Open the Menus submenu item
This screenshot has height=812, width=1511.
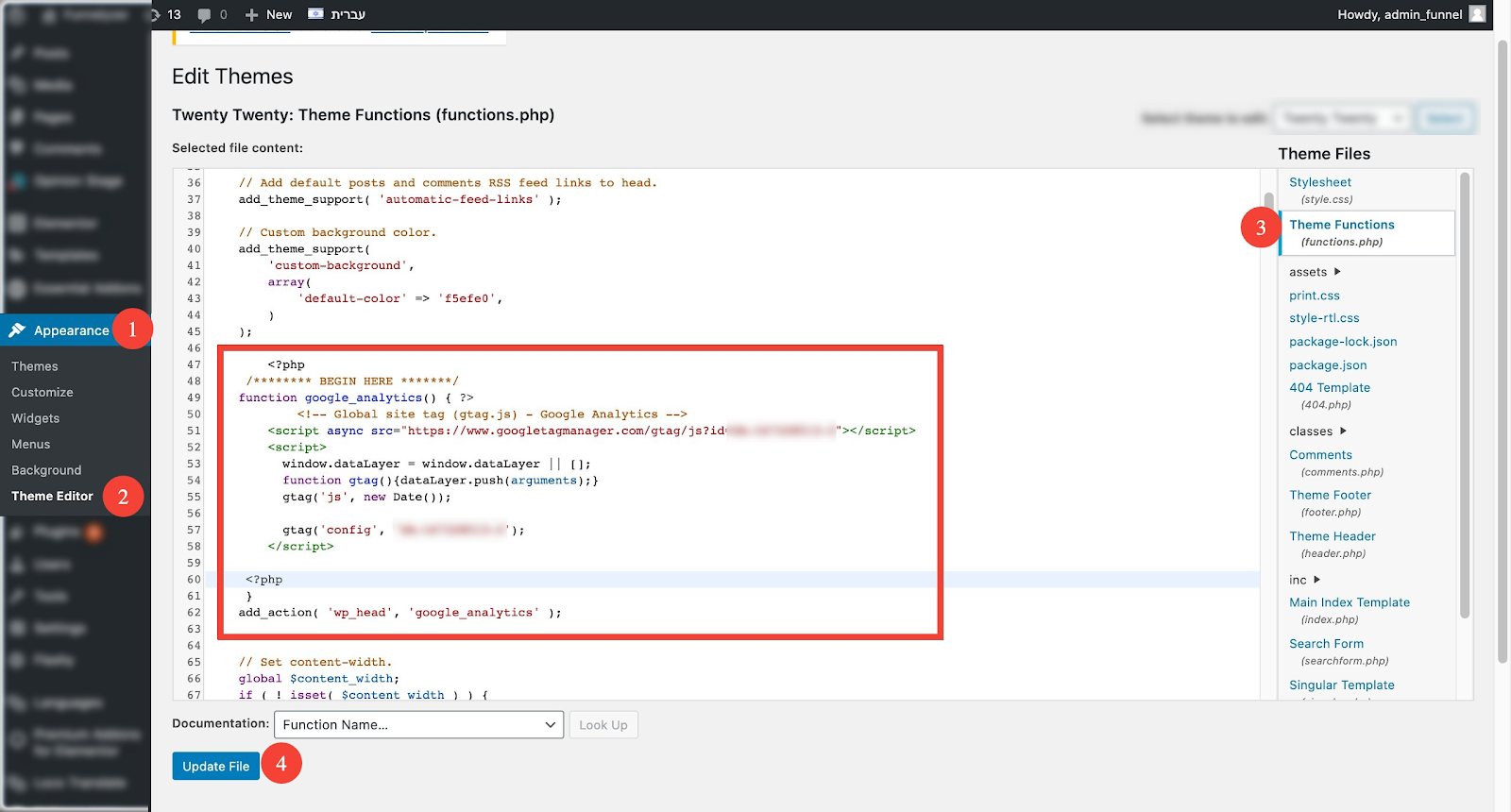30,444
